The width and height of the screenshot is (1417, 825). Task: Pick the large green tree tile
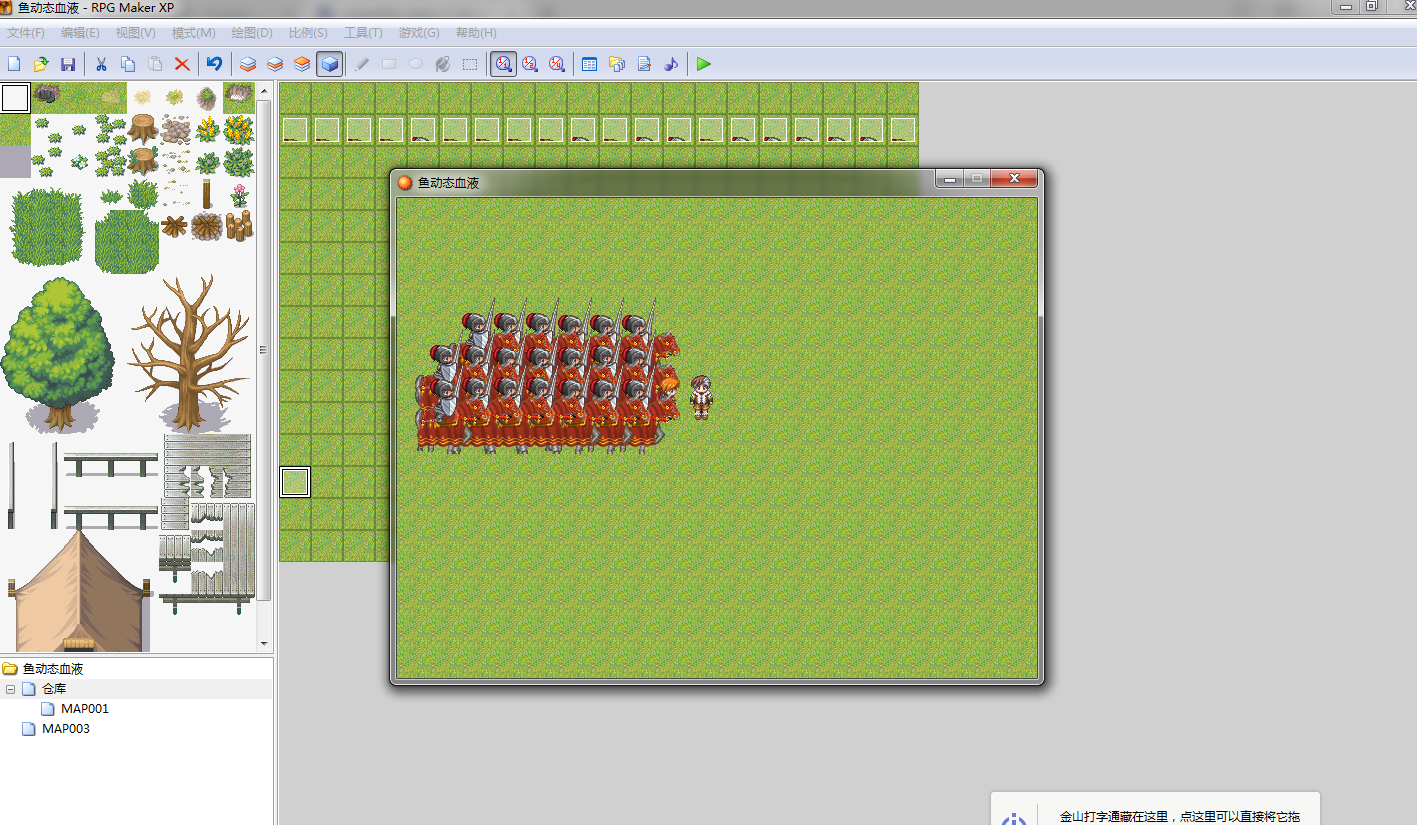tap(58, 354)
